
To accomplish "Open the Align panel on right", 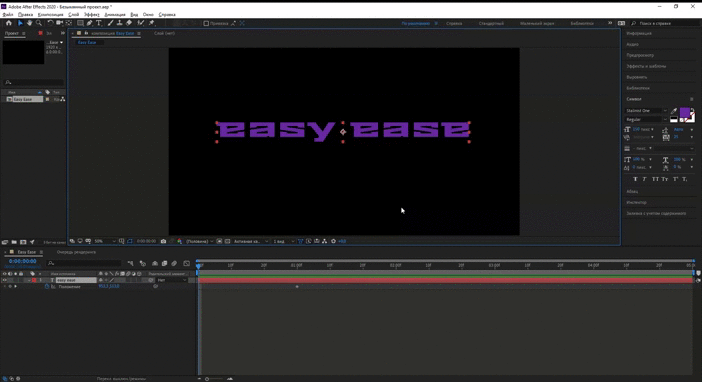I will pyautogui.click(x=637, y=77).
